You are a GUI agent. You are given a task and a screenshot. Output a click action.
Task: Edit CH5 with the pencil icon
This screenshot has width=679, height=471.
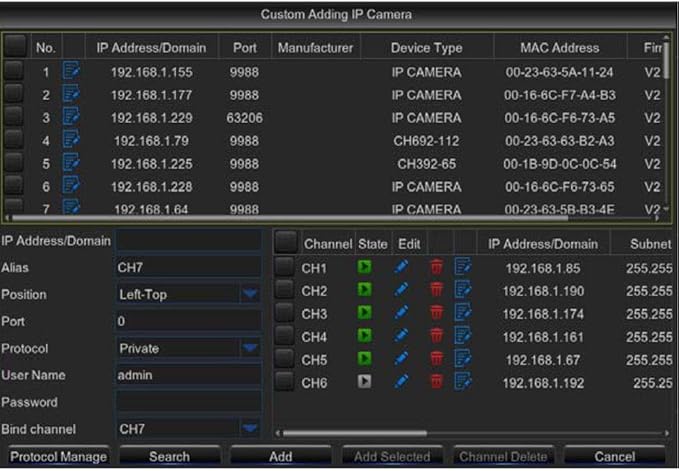(401, 358)
